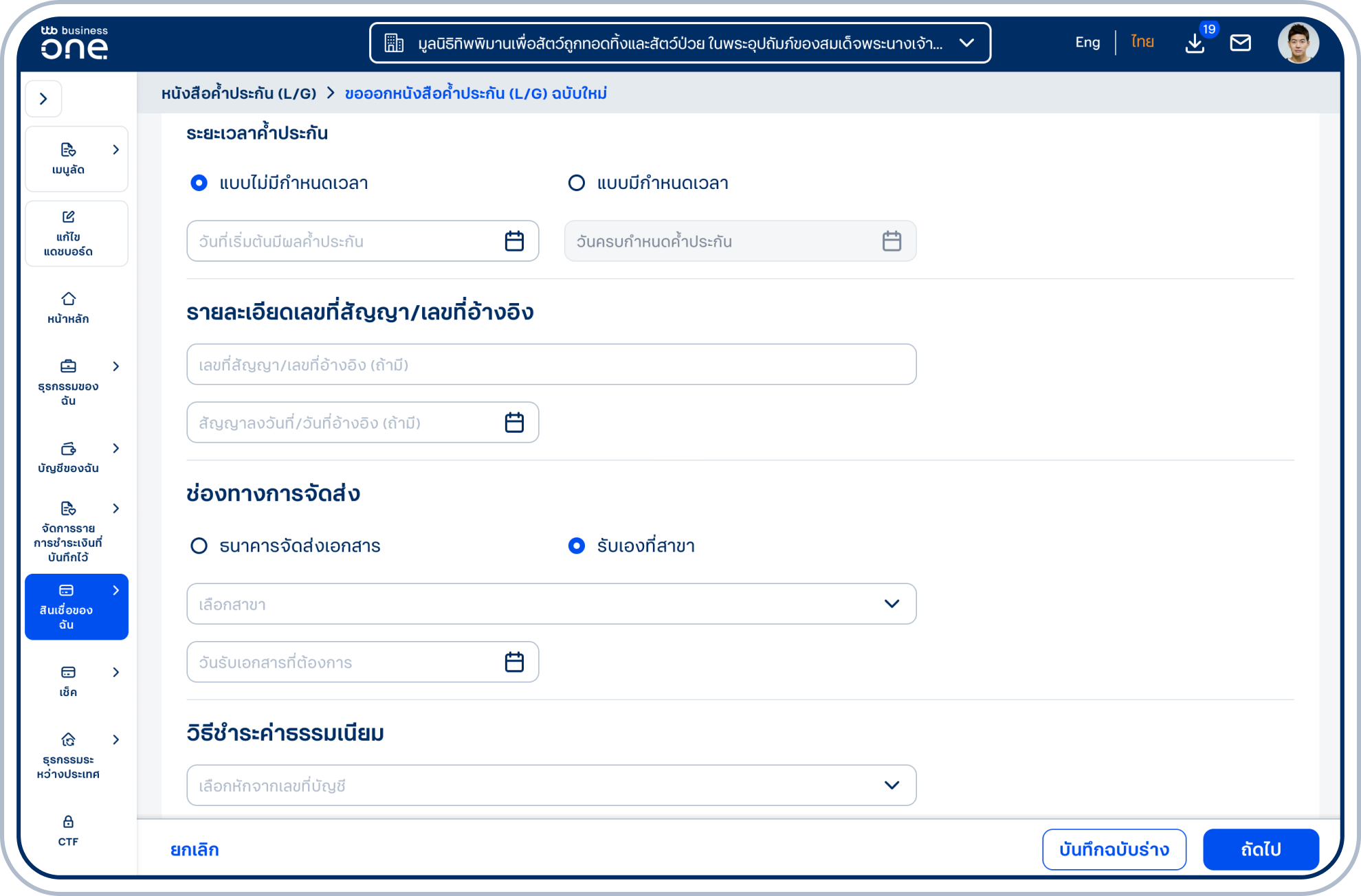Open เช็ค cheque sidebar icon
Screen dimensions: 1361x896
point(68,672)
